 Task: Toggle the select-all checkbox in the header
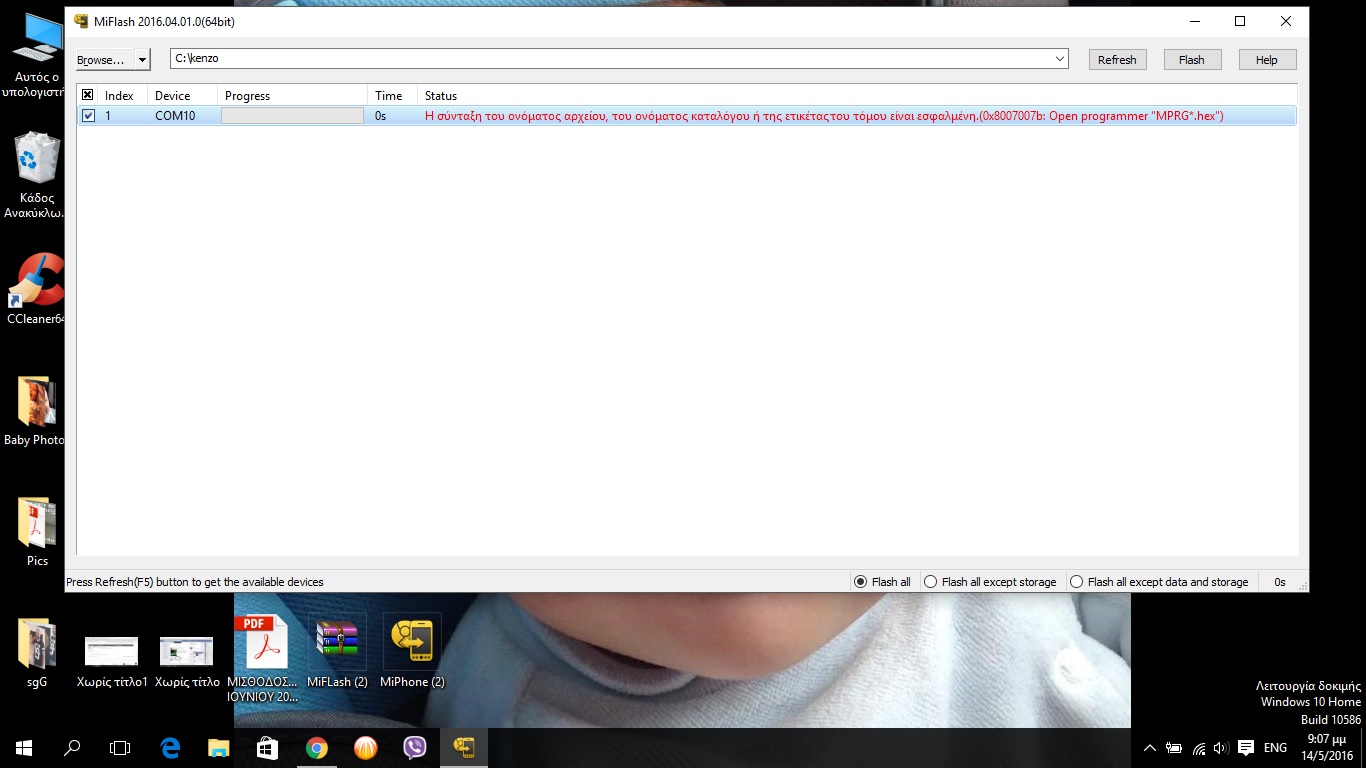(88, 96)
